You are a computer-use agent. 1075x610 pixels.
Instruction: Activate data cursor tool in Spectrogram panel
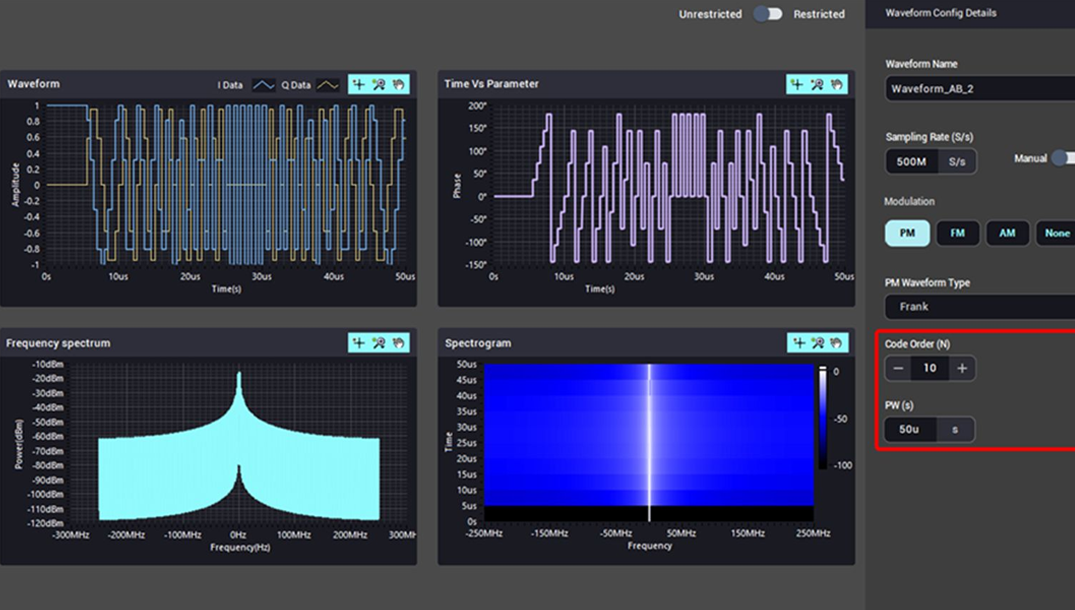coord(799,343)
